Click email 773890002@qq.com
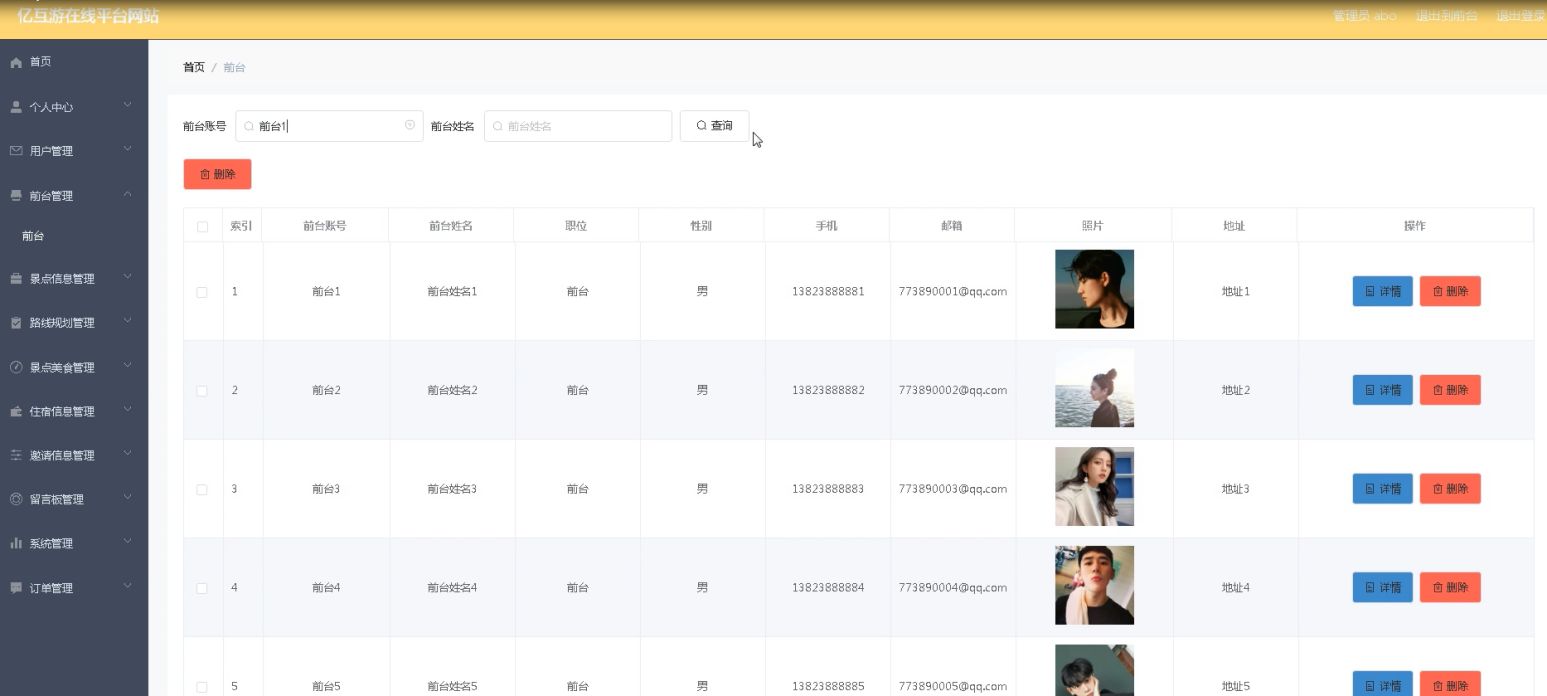 [953, 390]
